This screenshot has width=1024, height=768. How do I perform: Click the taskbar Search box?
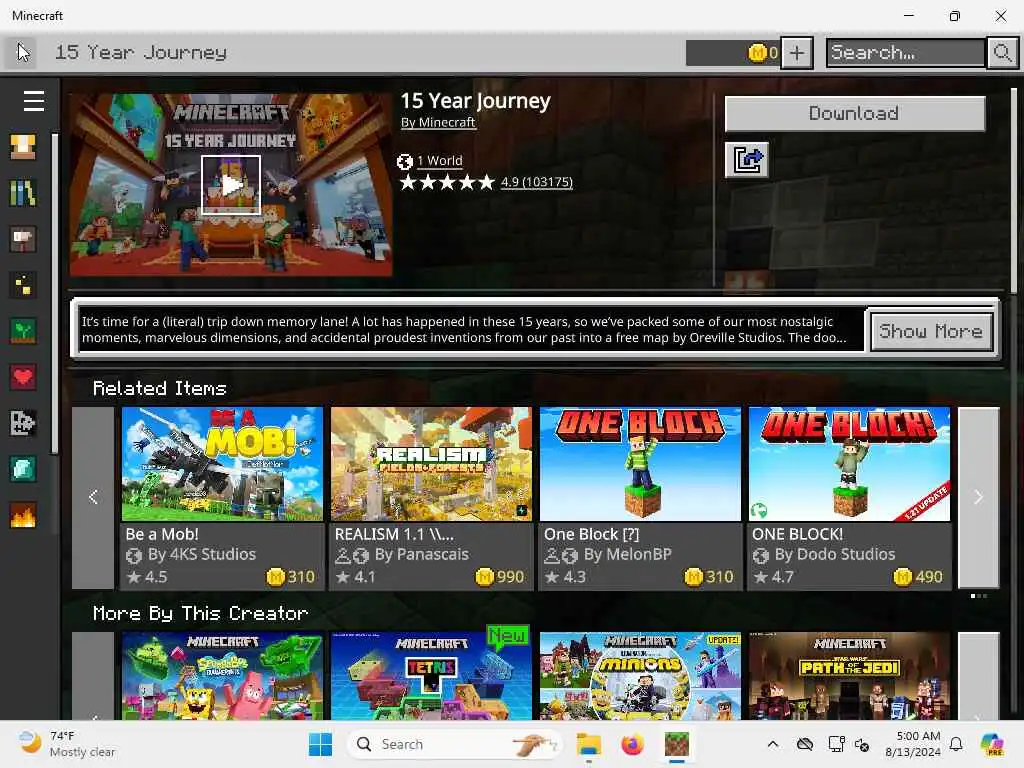[x=455, y=744]
